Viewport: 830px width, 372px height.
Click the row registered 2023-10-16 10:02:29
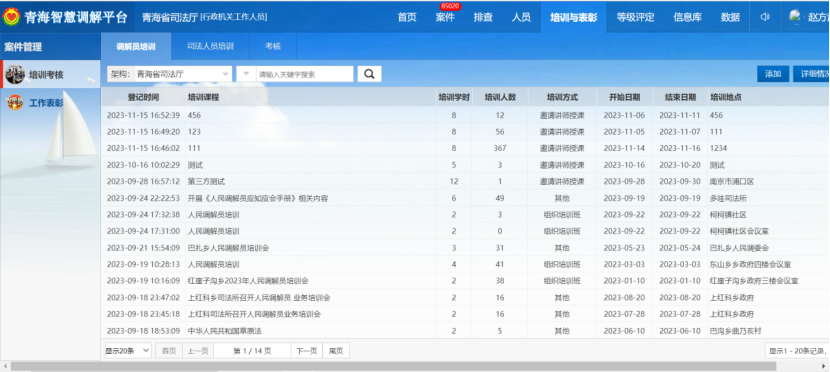tap(465, 165)
